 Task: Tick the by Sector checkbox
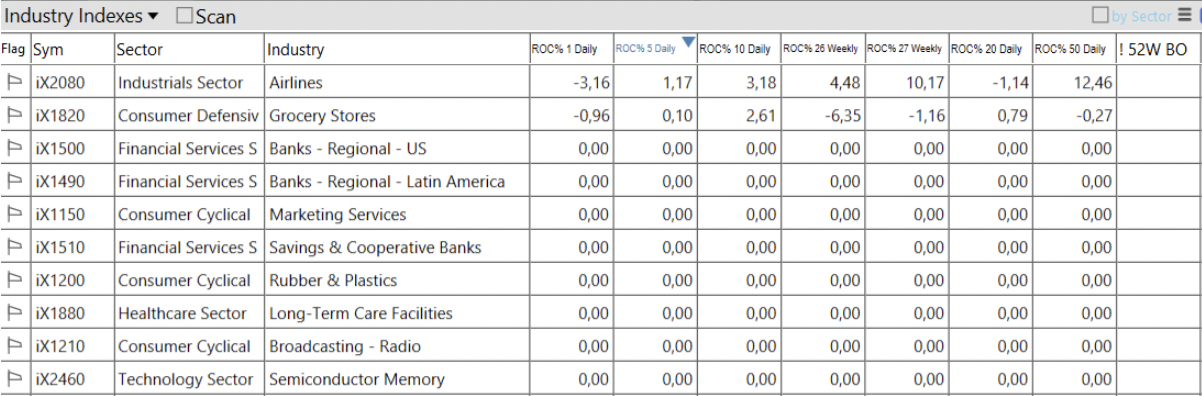point(1100,15)
